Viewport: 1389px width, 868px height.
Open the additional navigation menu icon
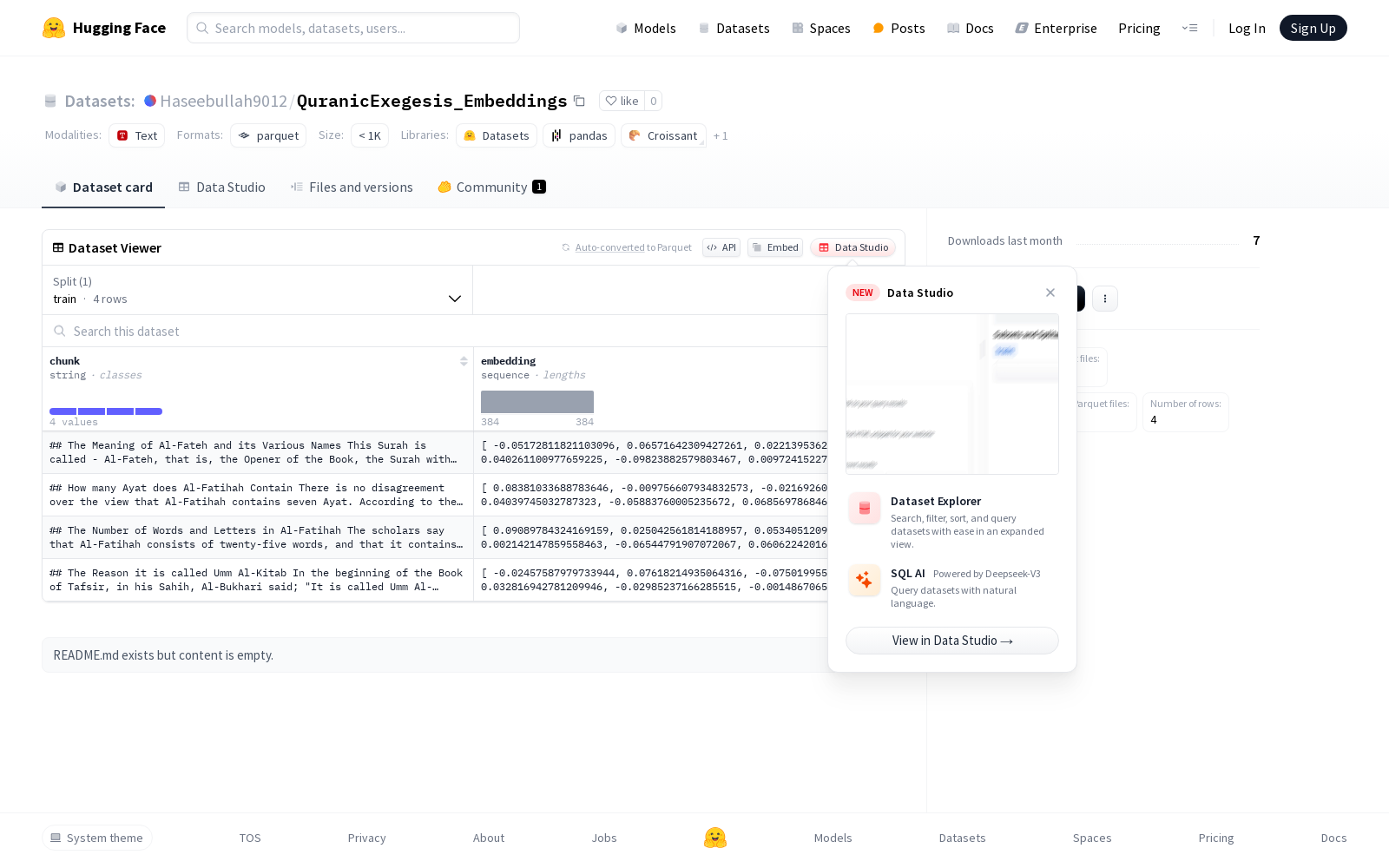point(1189,28)
